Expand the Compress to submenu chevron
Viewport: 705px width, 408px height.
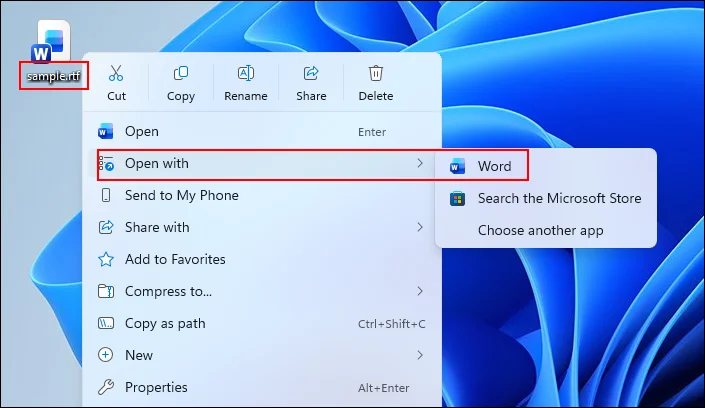point(420,291)
